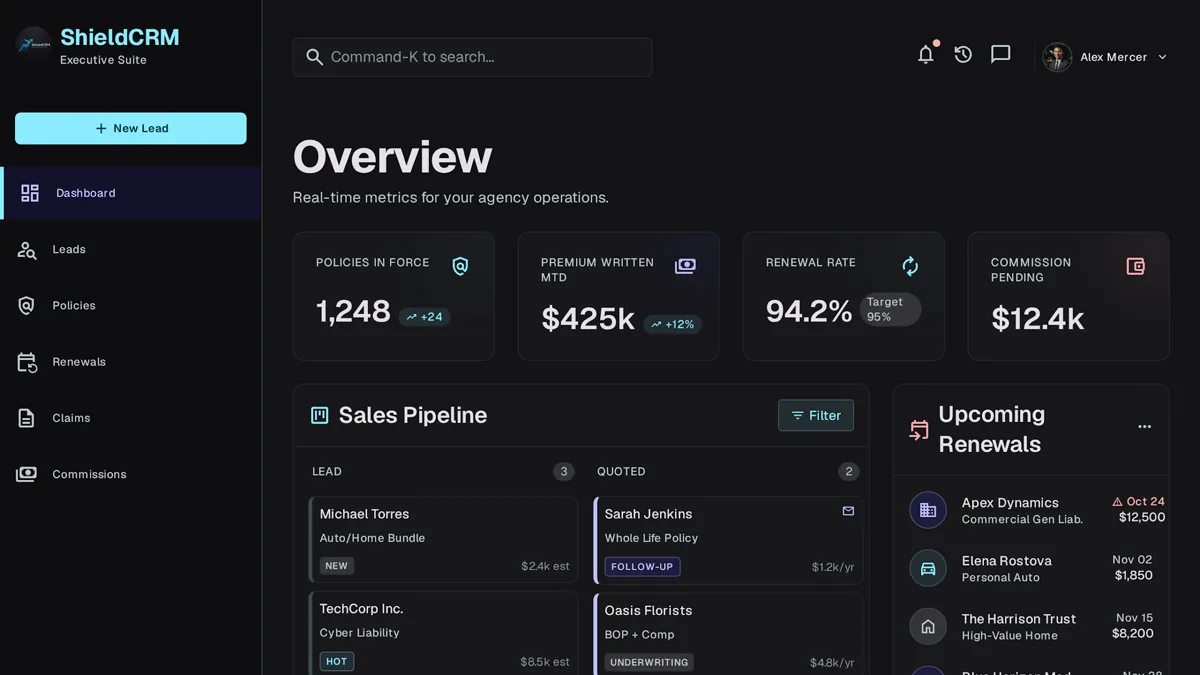Open the history clock icon
Screen dimensions: 1200x675
click(963, 55)
